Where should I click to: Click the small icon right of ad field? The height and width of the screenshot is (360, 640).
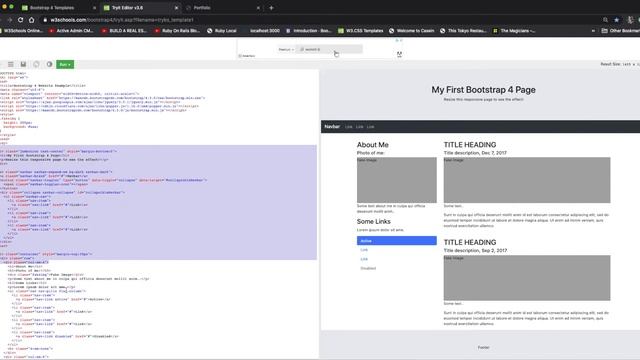[x=399, y=54]
